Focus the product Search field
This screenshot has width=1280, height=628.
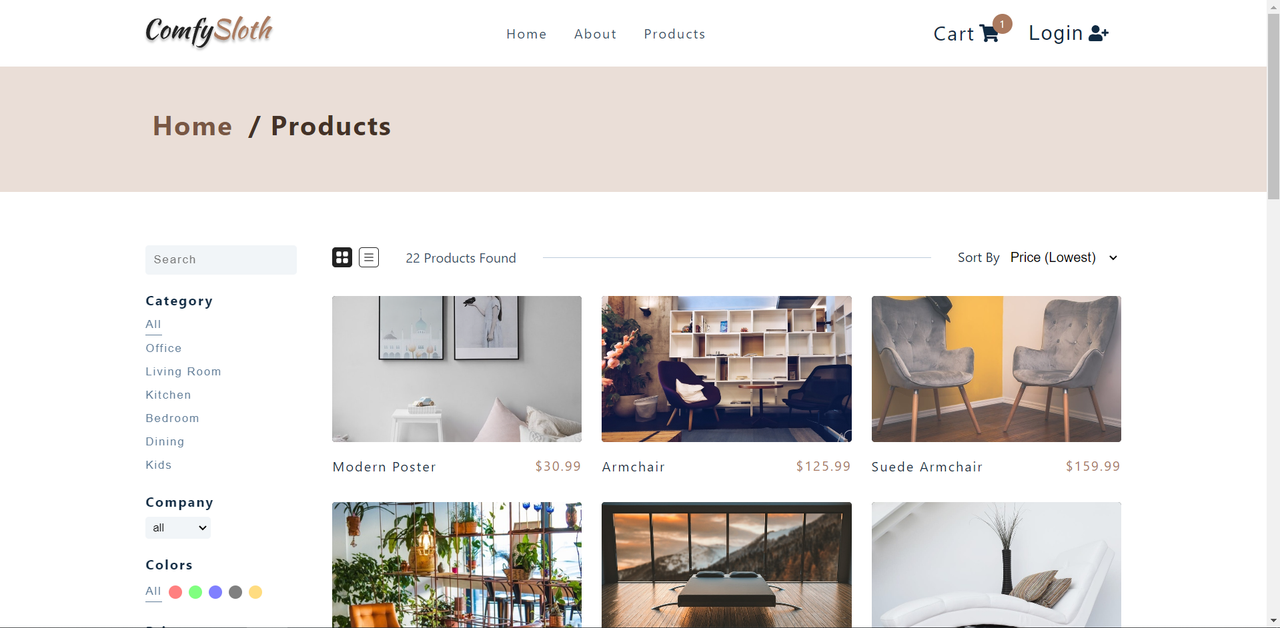221,260
